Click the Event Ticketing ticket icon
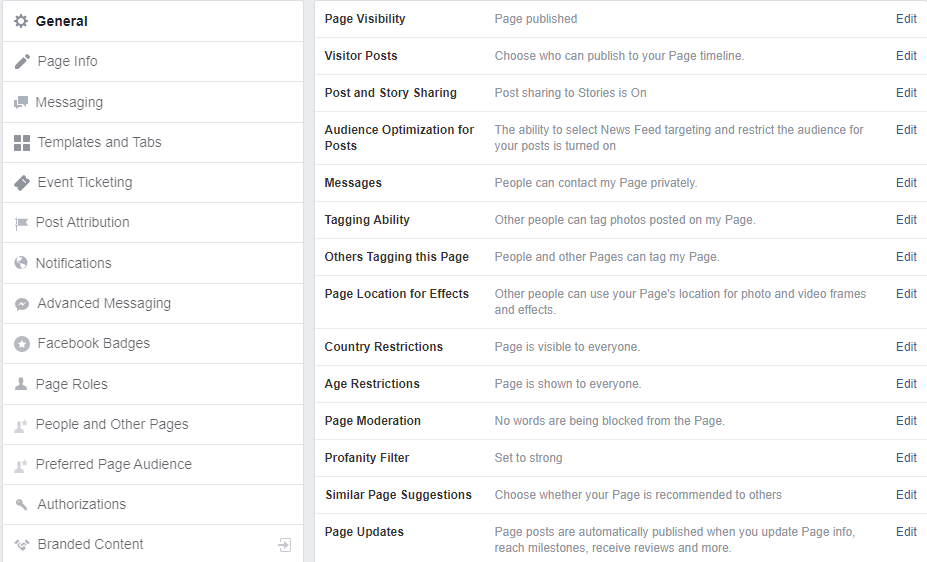Screen dimensions: 927x562 (x=22, y=183)
